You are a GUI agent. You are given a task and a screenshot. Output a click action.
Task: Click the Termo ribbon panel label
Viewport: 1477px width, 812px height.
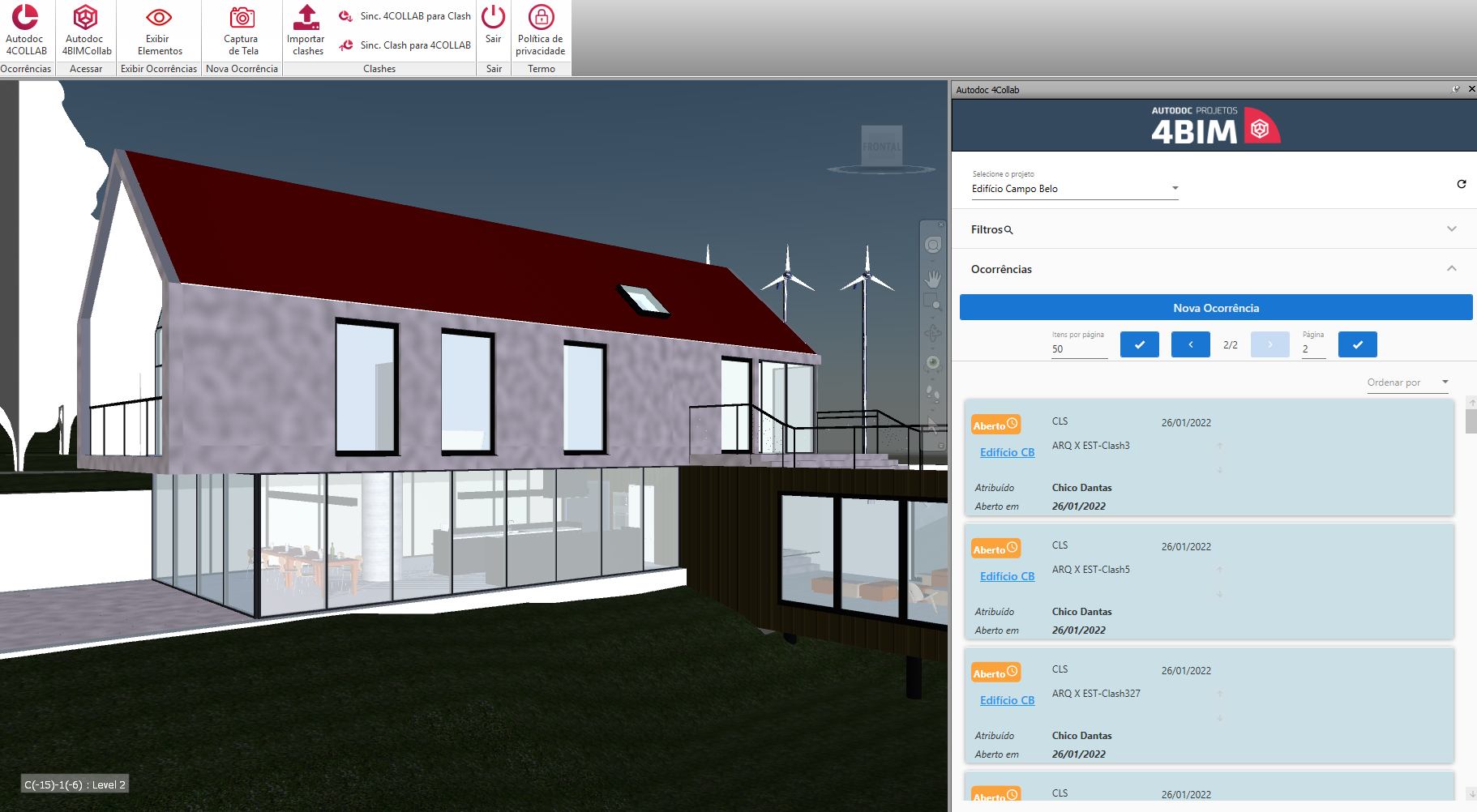point(542,69)
